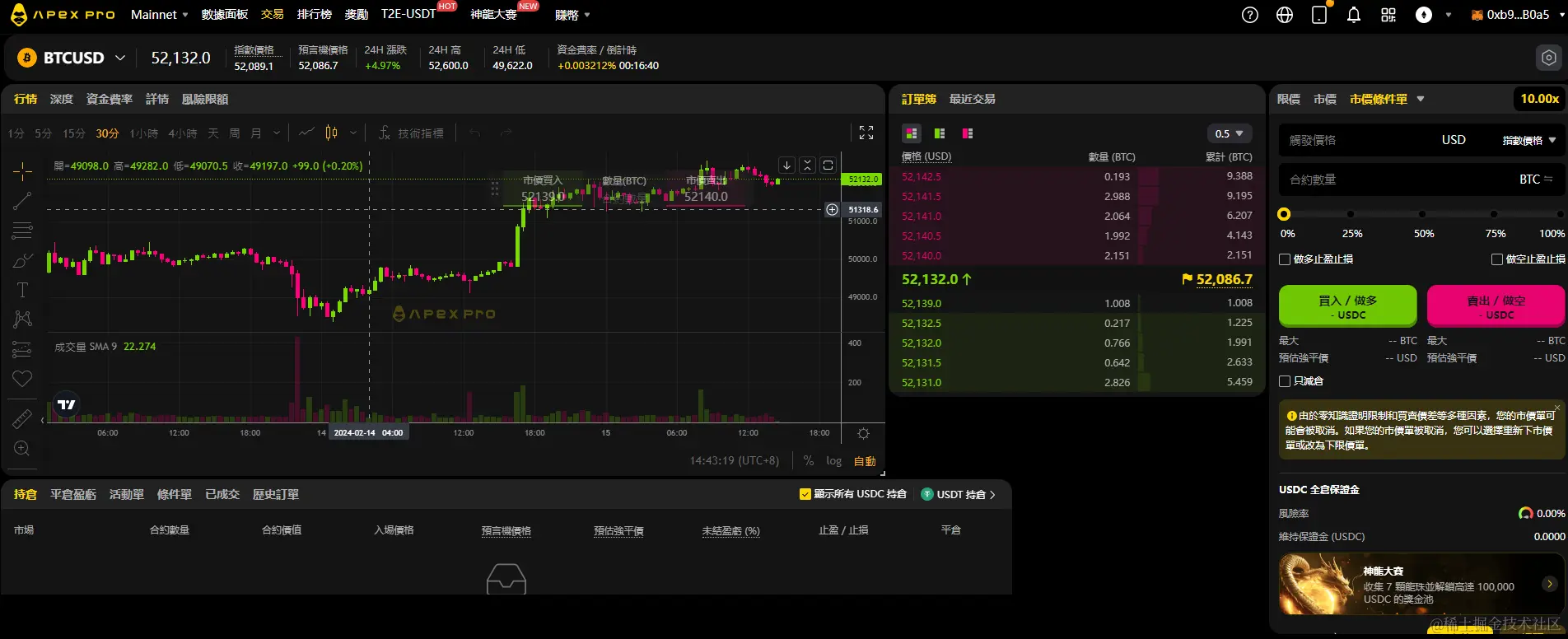Select the 1小時 interval
This screenshot has width=1568, height=639.
144,133
